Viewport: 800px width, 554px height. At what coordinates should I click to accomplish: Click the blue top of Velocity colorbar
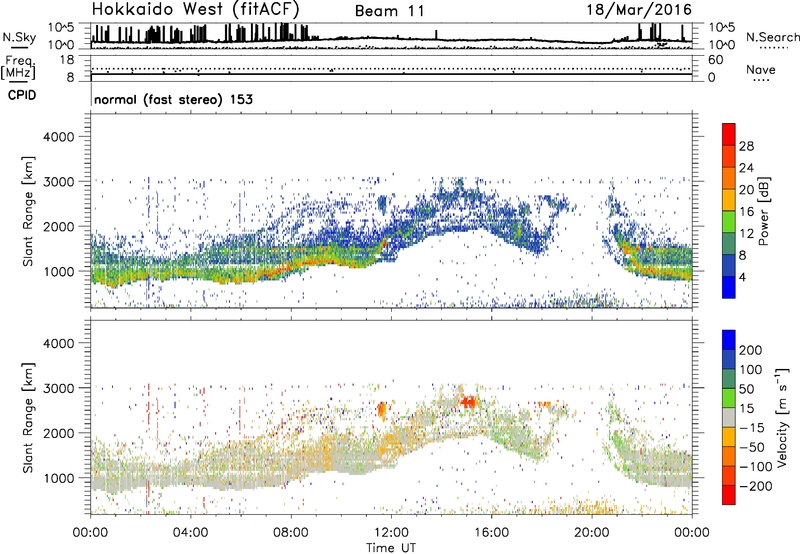729,338
